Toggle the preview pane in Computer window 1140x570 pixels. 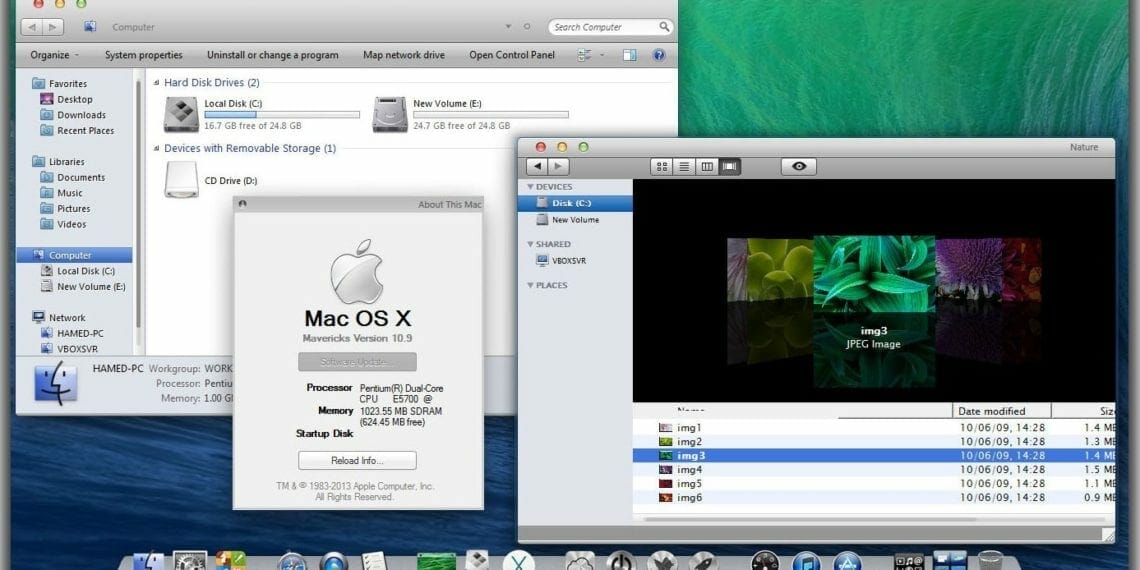(630, 55)
